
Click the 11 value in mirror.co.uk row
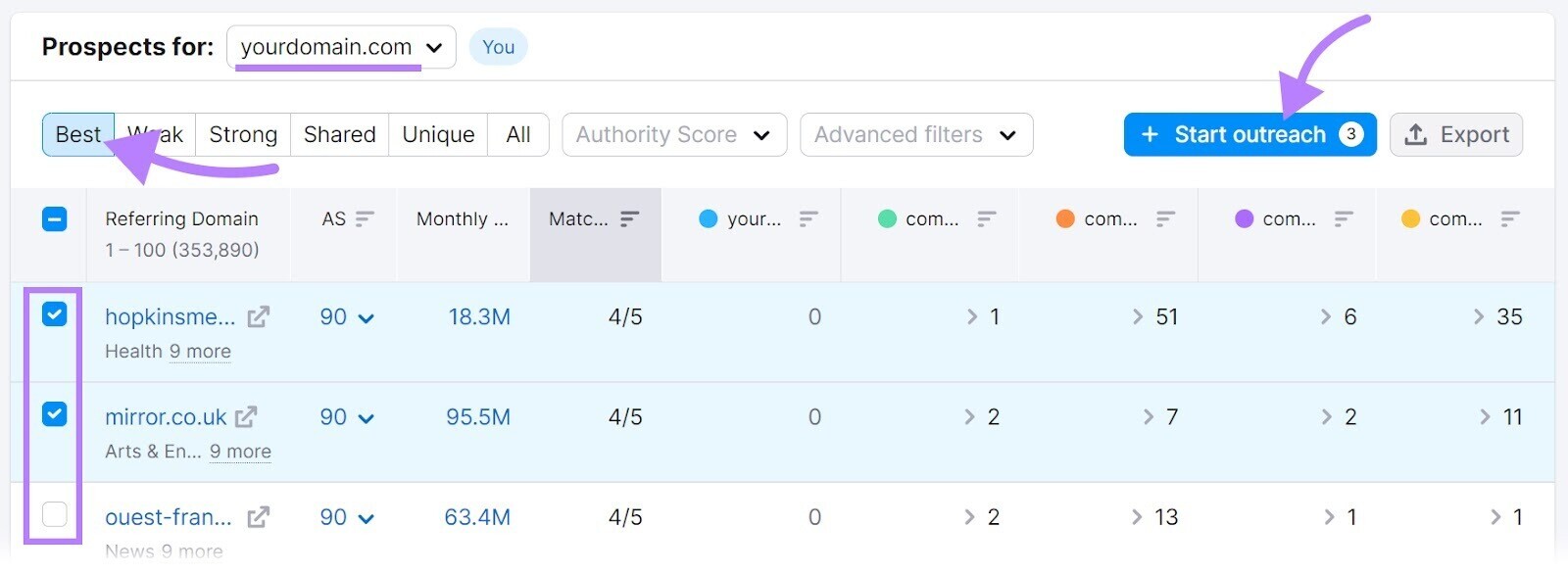(x=1513, y=417)
